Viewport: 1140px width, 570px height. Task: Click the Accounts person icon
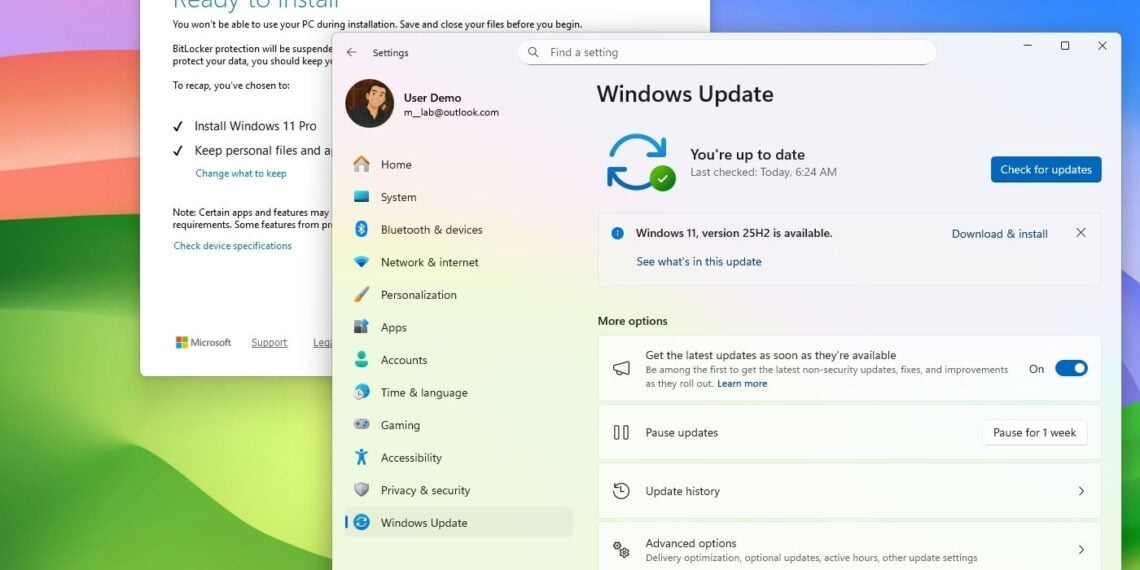click(361, 359)
